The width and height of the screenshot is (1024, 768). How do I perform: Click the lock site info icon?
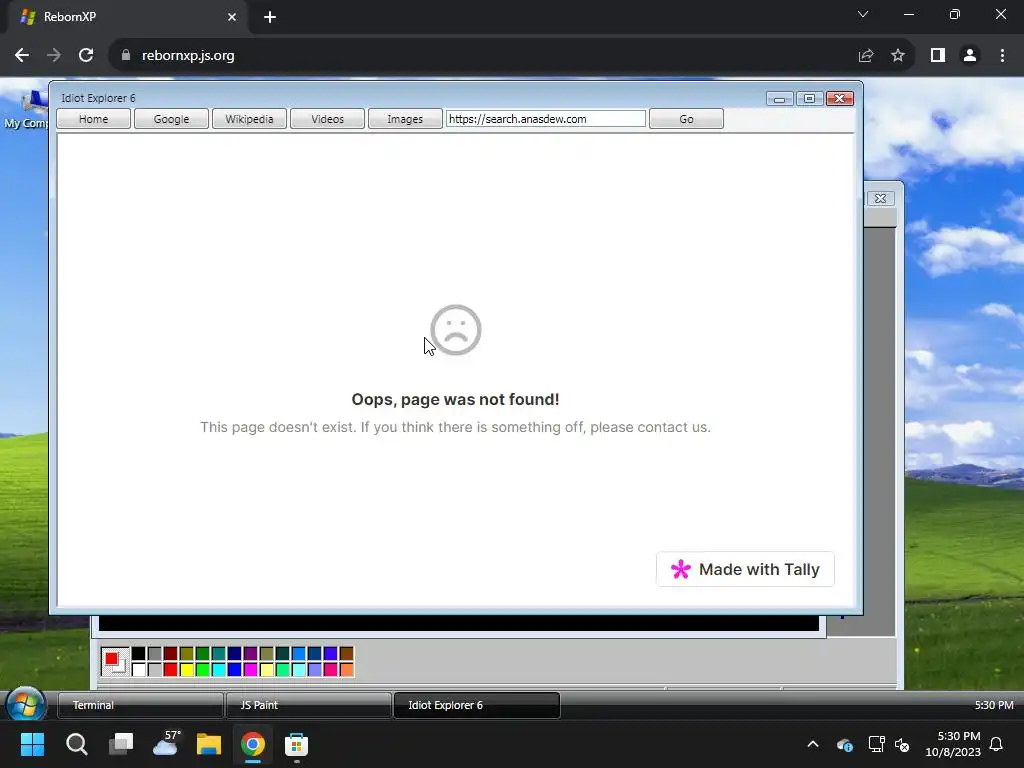click(x=126, y=56)
